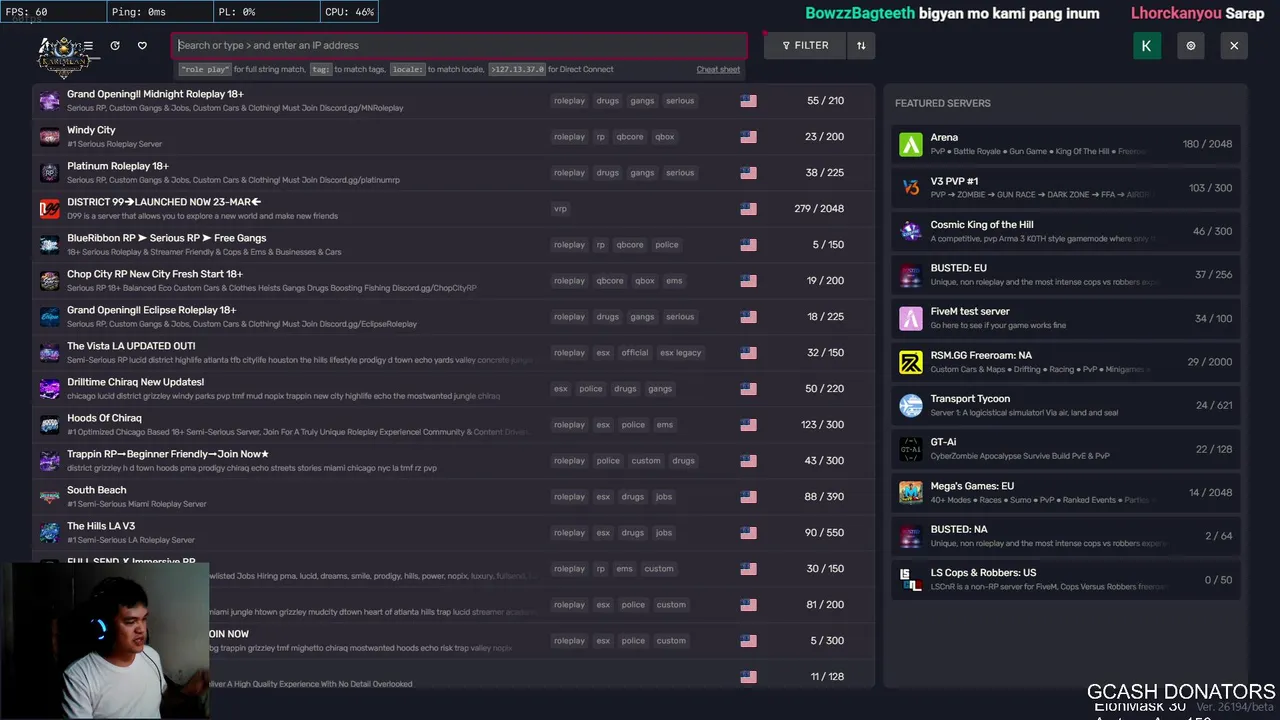Click US flag on DISTRICT 99 row
The height and width of the screenshot is (720, 1280).
coord(748,209)
